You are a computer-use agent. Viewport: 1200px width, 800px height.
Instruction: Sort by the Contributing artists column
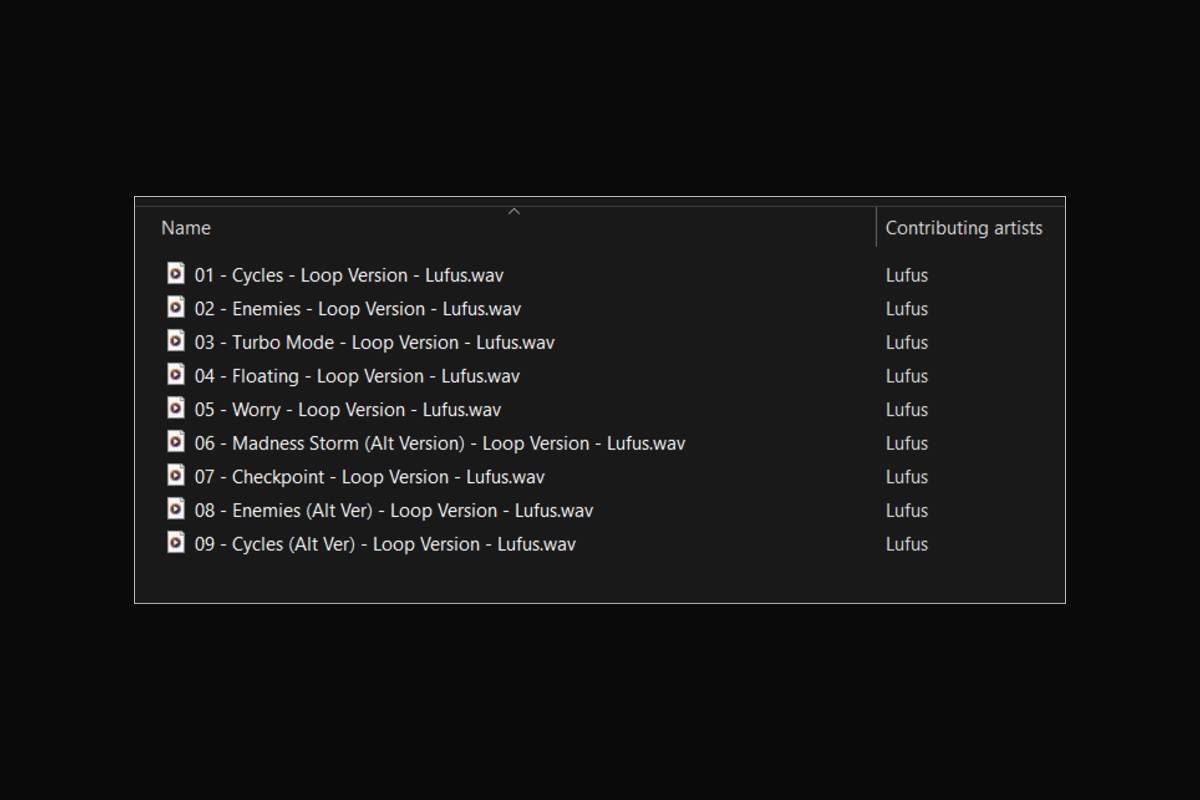pos(963,228)
